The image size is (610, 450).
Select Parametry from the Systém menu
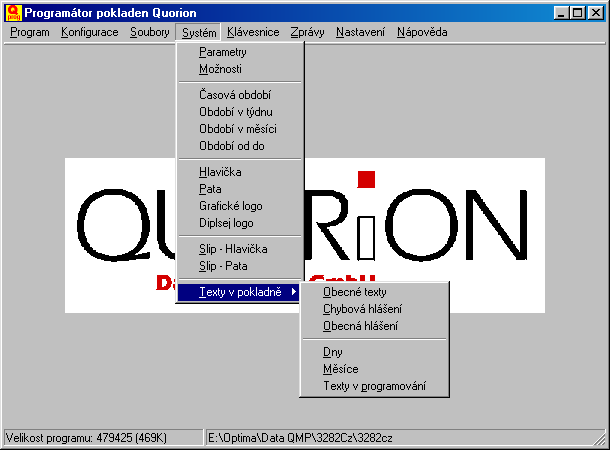240,52
